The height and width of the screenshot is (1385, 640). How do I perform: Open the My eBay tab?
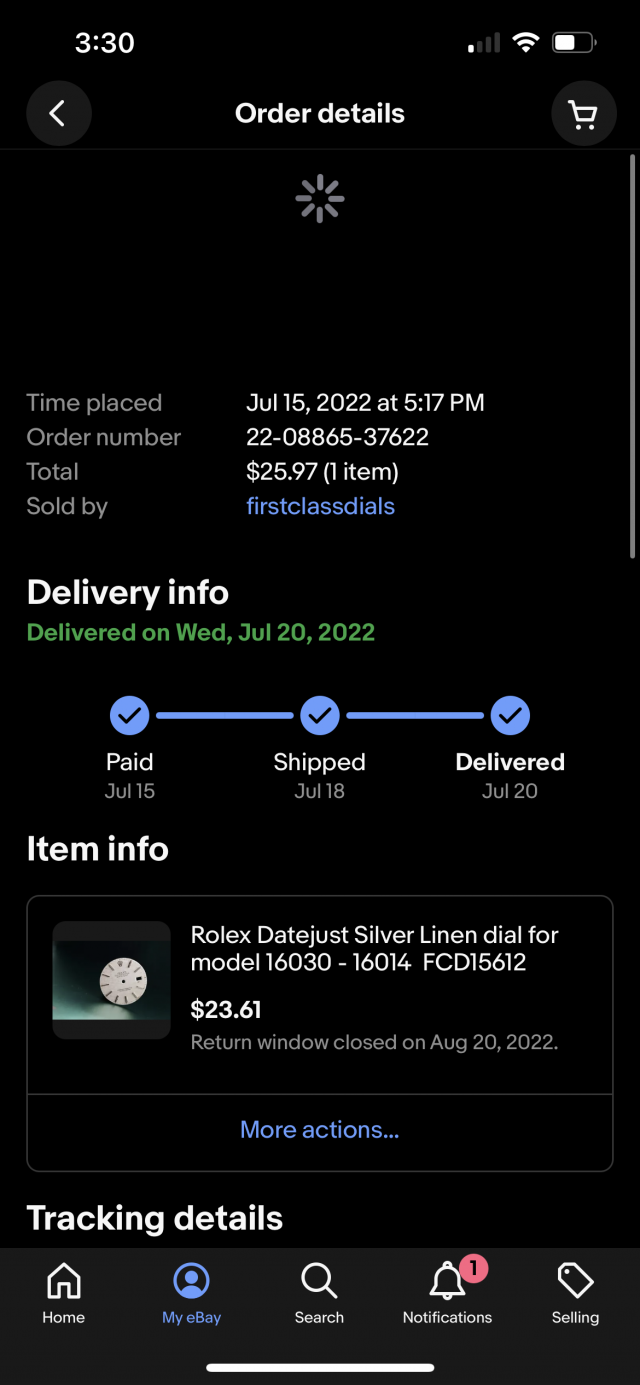coord(191,1293)
